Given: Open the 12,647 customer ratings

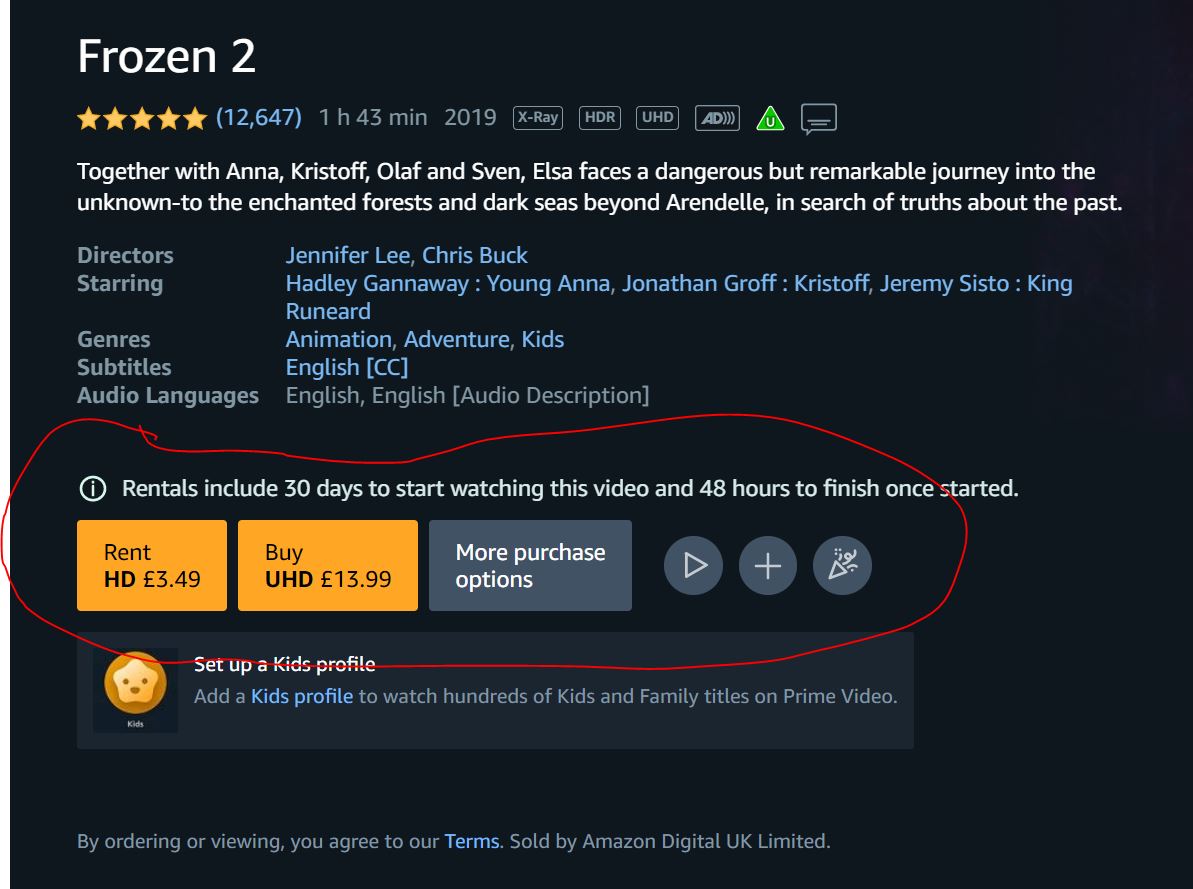Looking at the screenshot, I should (258, 118).
